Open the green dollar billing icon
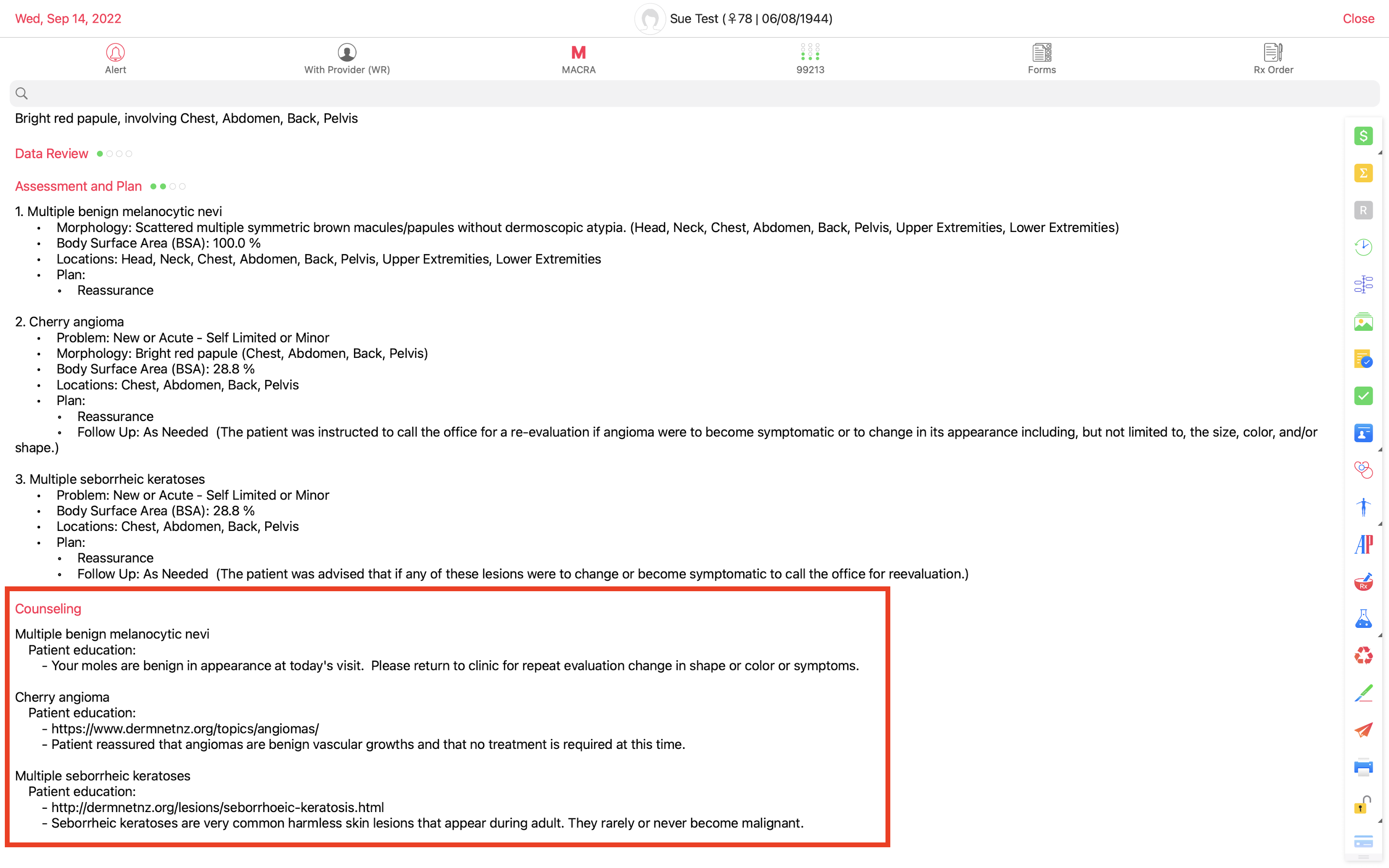Viewport: 1389px width, 868px height. click(1363, 136)
